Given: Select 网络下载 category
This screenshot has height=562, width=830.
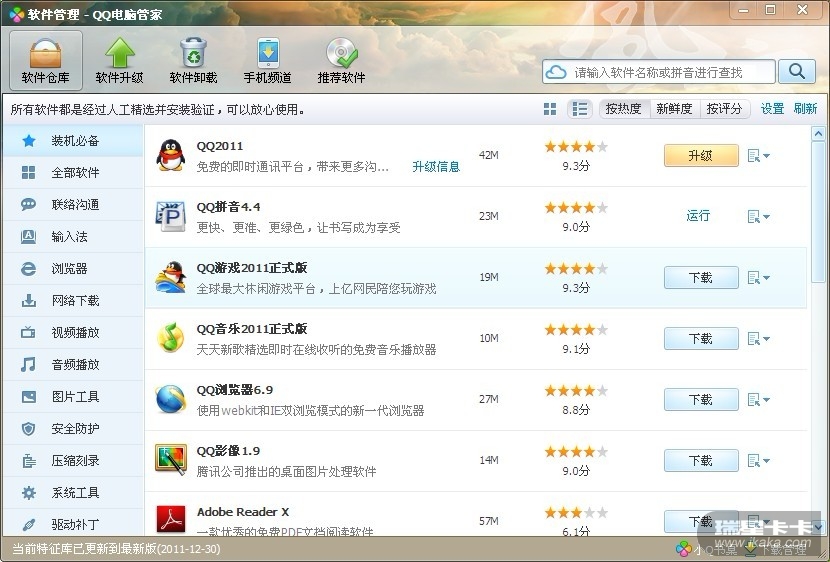Looking at the screenshot, I should point(73,301).
